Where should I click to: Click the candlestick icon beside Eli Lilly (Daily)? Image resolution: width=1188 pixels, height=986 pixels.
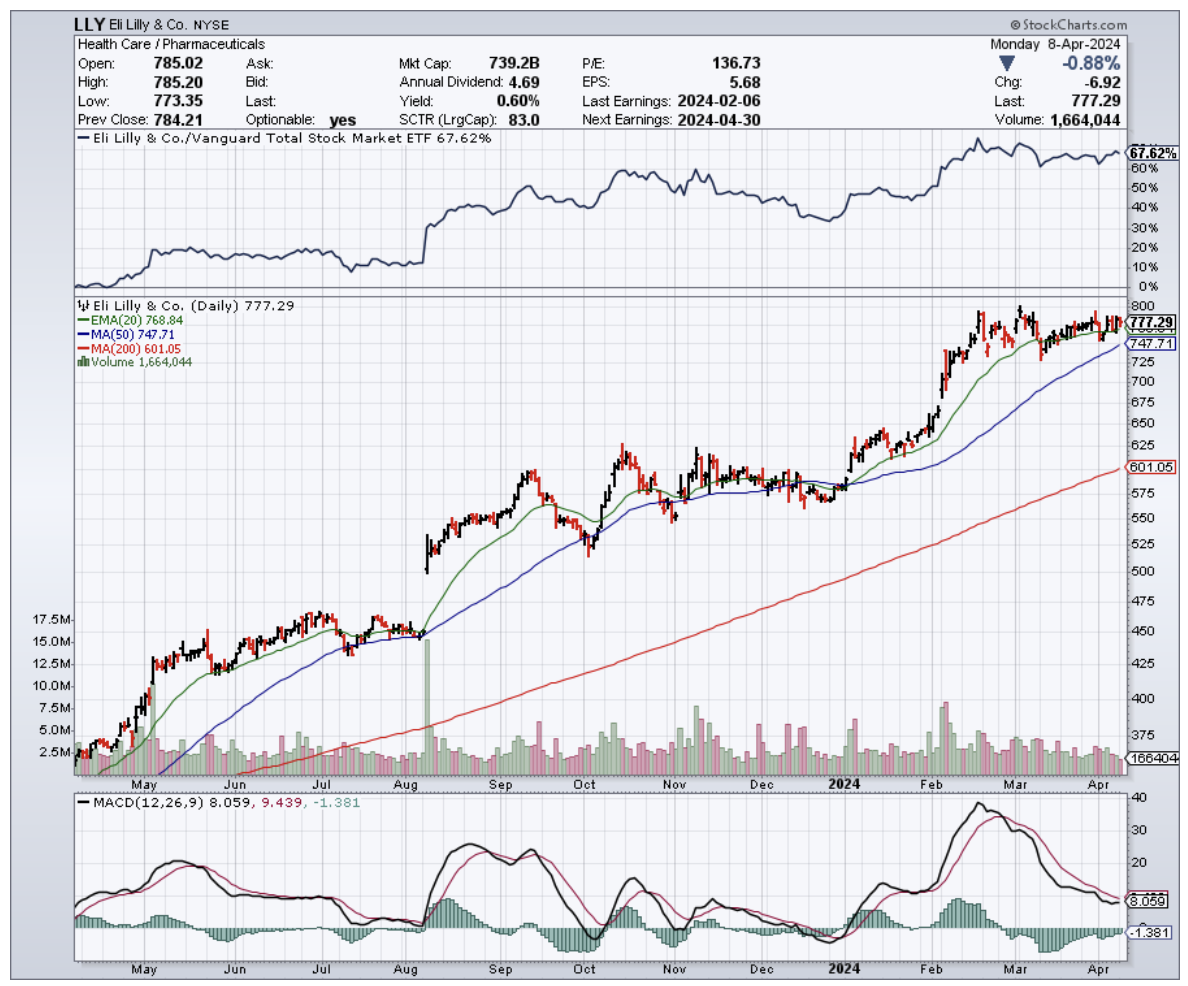click(x=83, y=306)
